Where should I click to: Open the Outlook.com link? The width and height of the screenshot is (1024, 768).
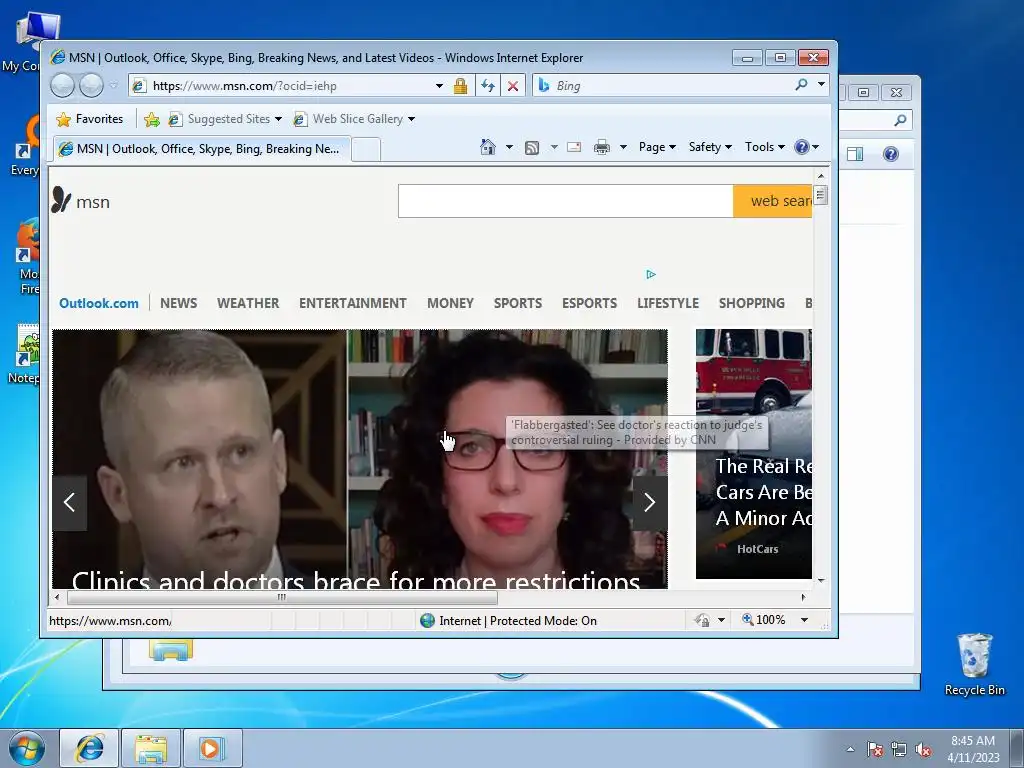tap(99, 303)
